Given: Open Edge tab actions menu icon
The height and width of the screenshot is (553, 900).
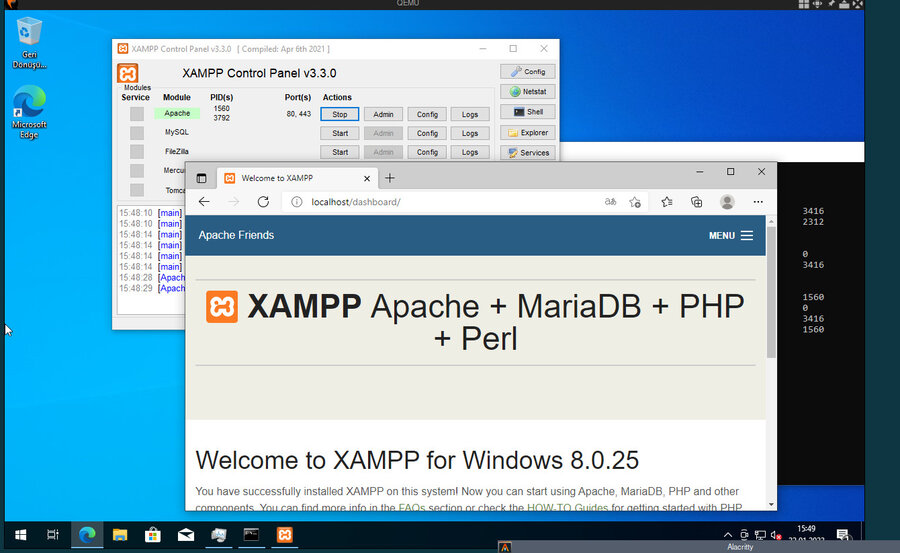Looking at the screenshot, I should pos(201,178).
